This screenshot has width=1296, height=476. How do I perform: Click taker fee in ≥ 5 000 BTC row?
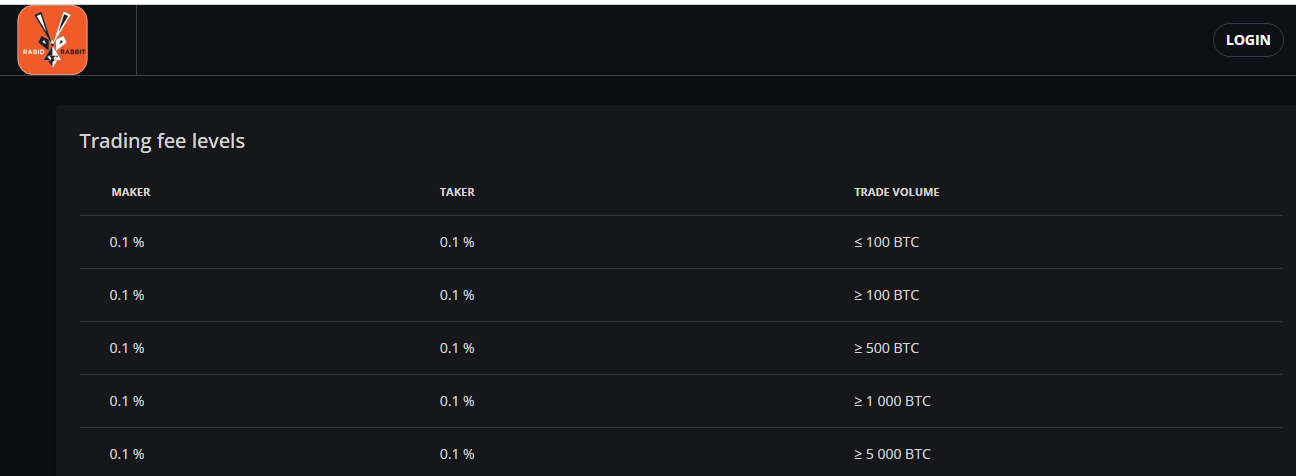[457, 454]
